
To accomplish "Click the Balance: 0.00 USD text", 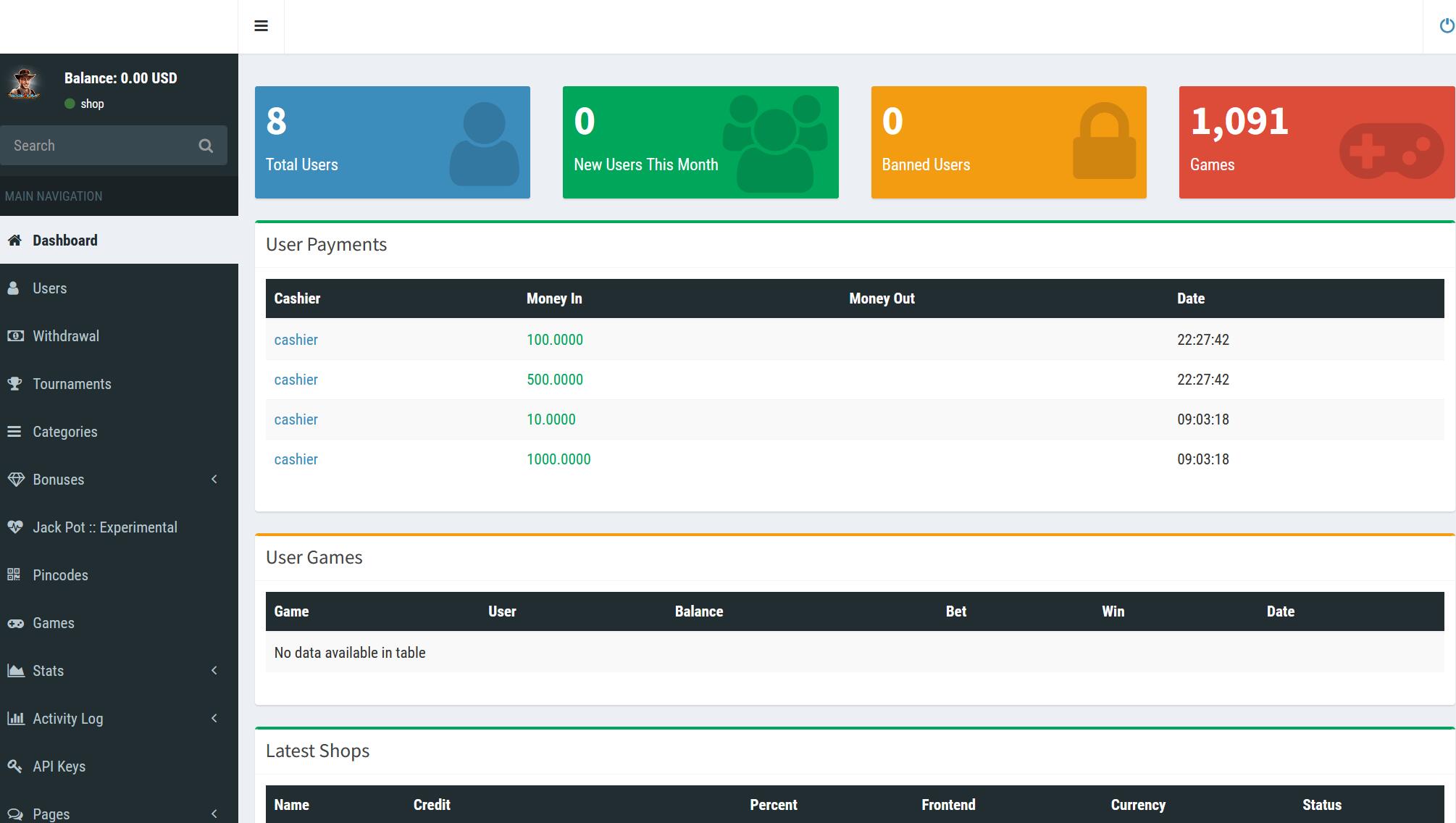I will coord(120,78).
